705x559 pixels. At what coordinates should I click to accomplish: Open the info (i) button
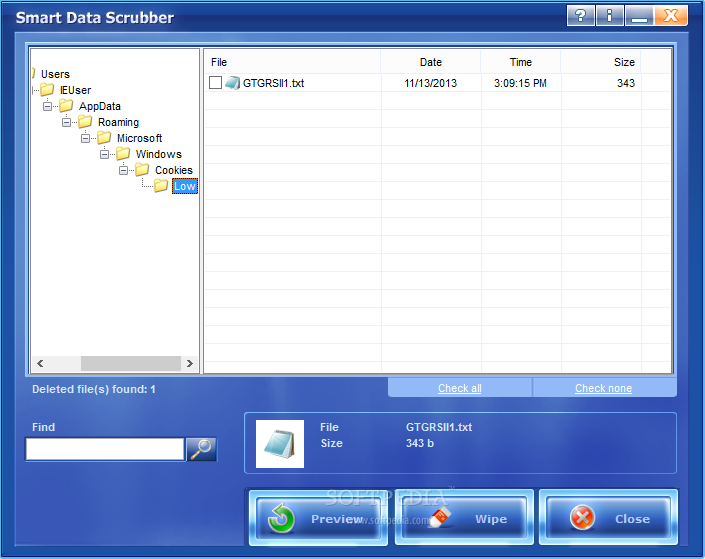[x=609, y=15]
